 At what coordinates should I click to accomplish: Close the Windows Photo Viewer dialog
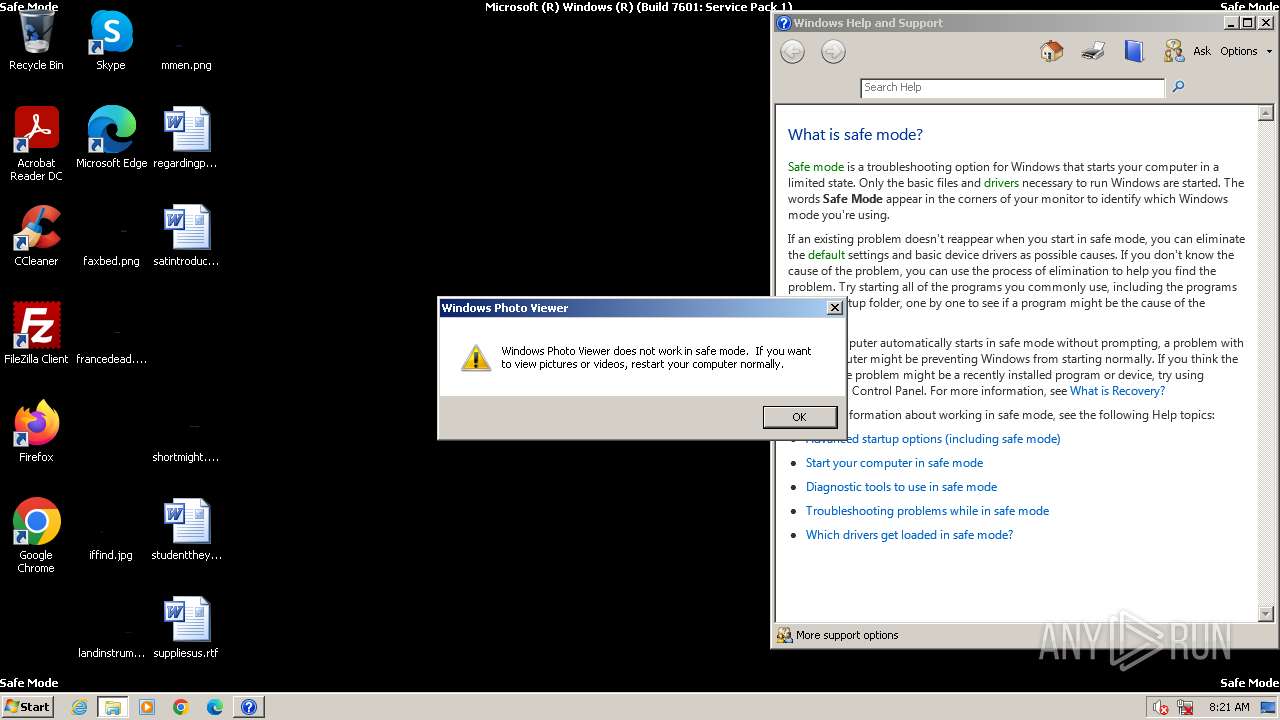(834, 308)
